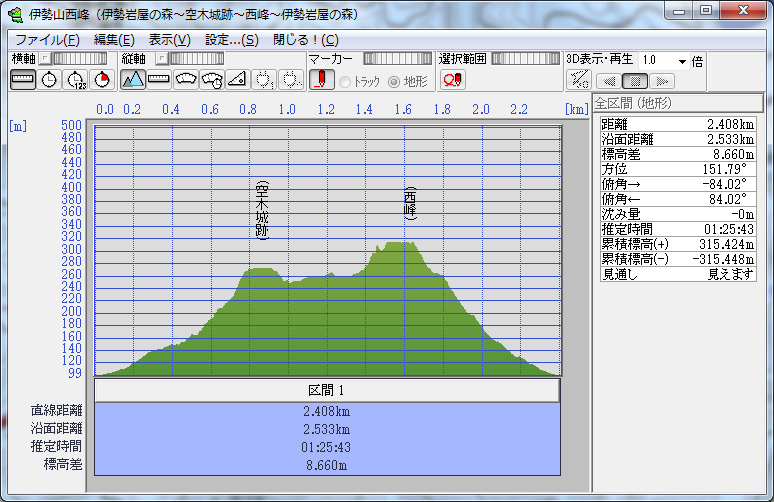Click the dotted heart-rate icon numbered 1

pos(265,79)
